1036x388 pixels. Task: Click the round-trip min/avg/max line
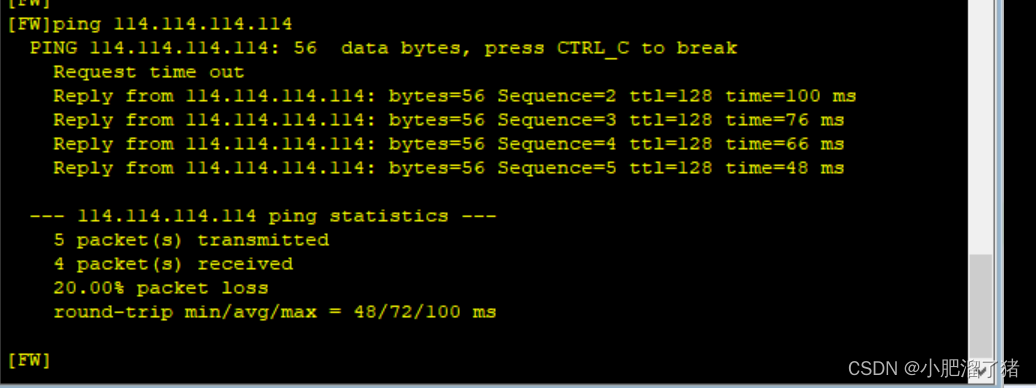pyautogui.click(x=275, y=312)
